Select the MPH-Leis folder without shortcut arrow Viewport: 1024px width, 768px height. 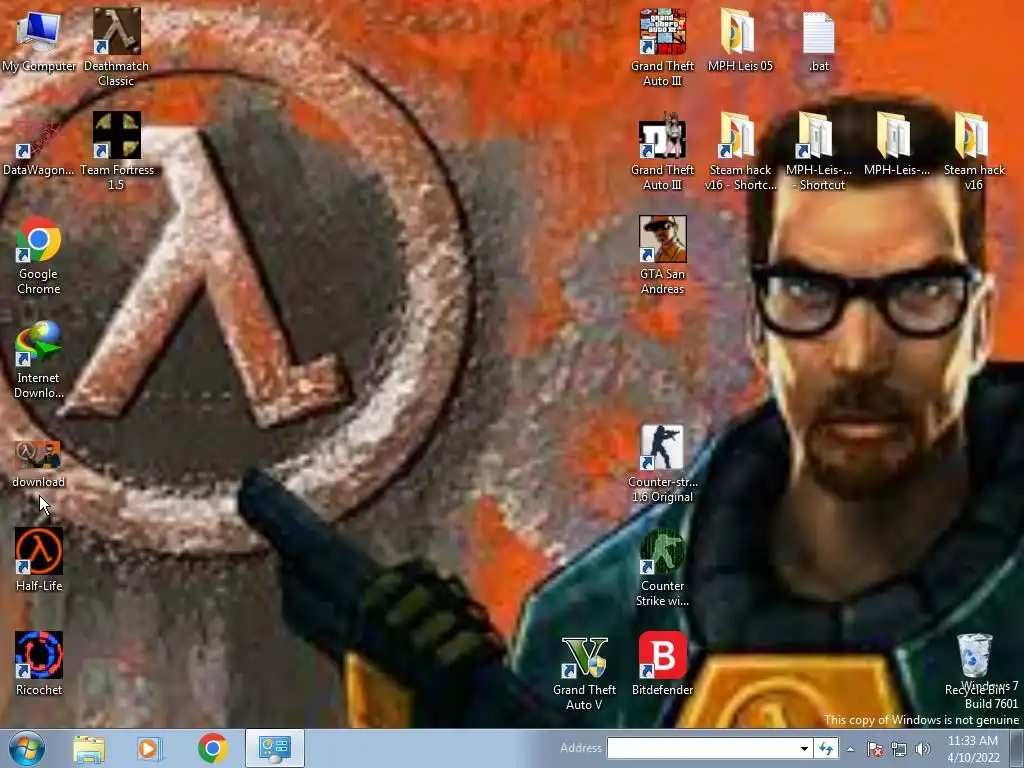coord(896,144)
